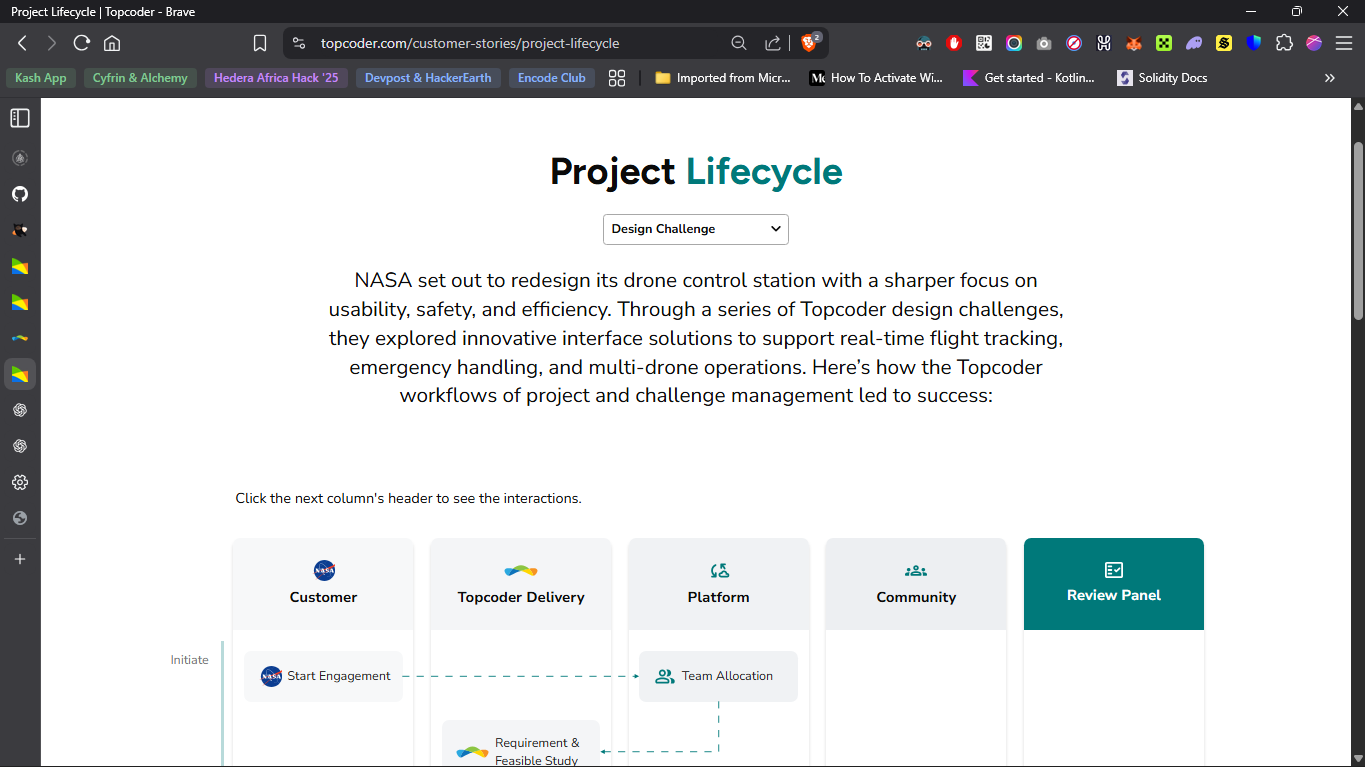Open the Imported from Micr... bookmarks folder
This screenshot has width=1365, height=767.
click(x=722, y=78)
